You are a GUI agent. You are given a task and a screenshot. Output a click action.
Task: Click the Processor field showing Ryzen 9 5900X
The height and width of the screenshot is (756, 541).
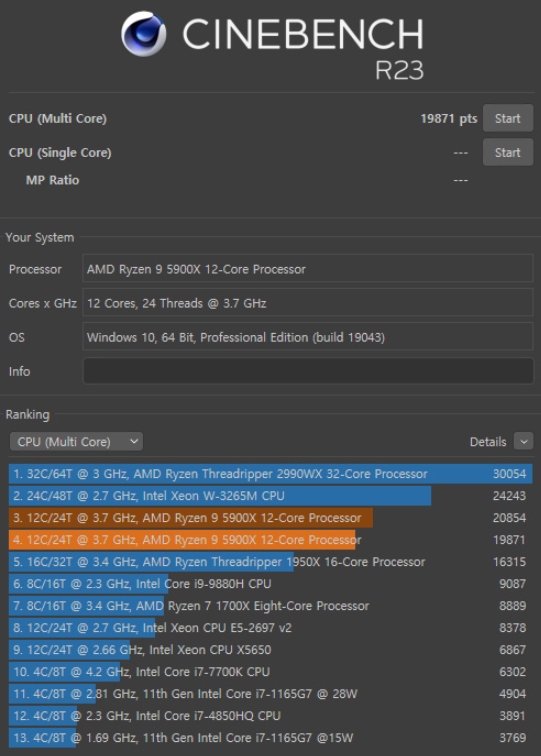coord(308,269)
